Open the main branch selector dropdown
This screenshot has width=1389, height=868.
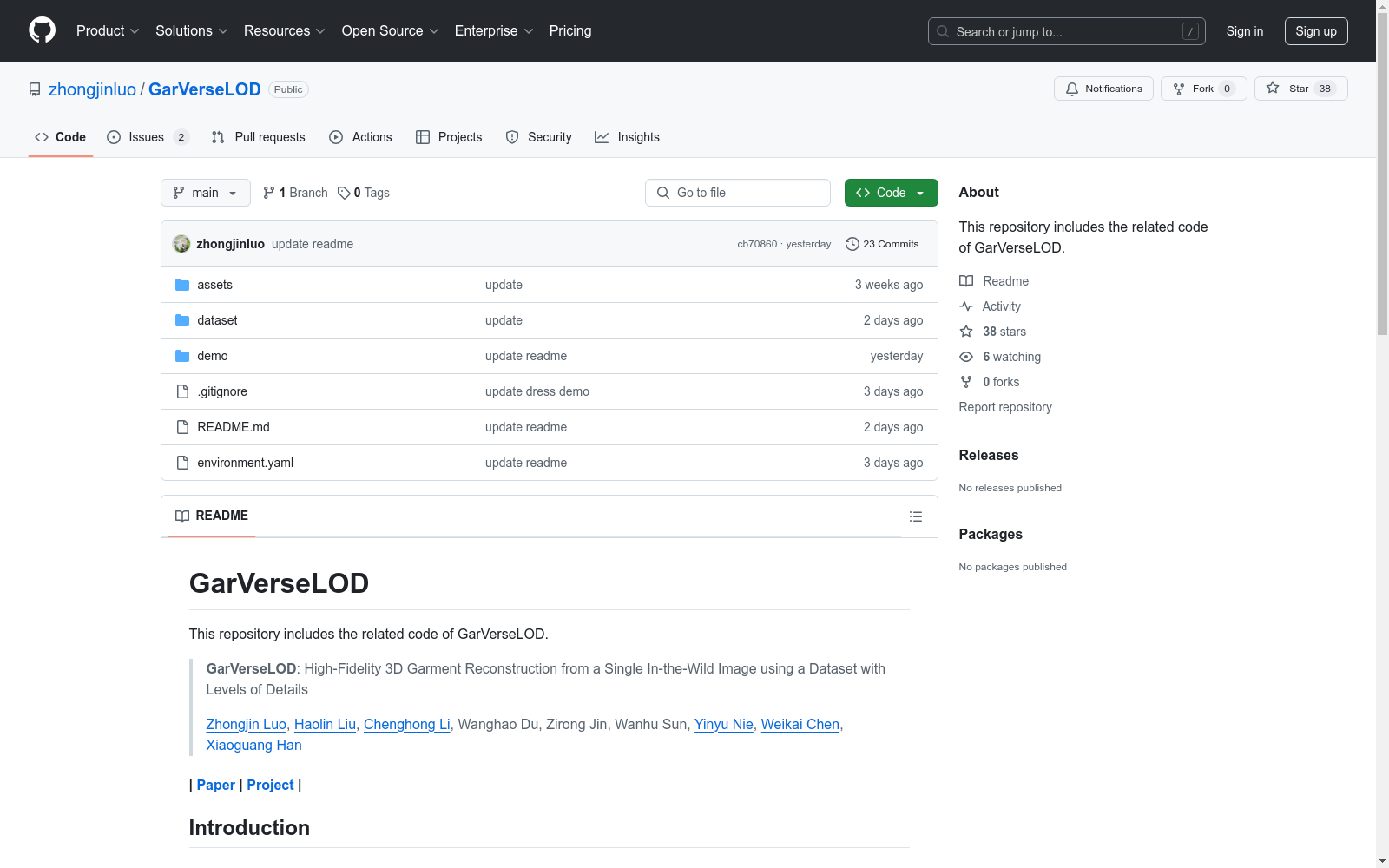coord(206,193)
